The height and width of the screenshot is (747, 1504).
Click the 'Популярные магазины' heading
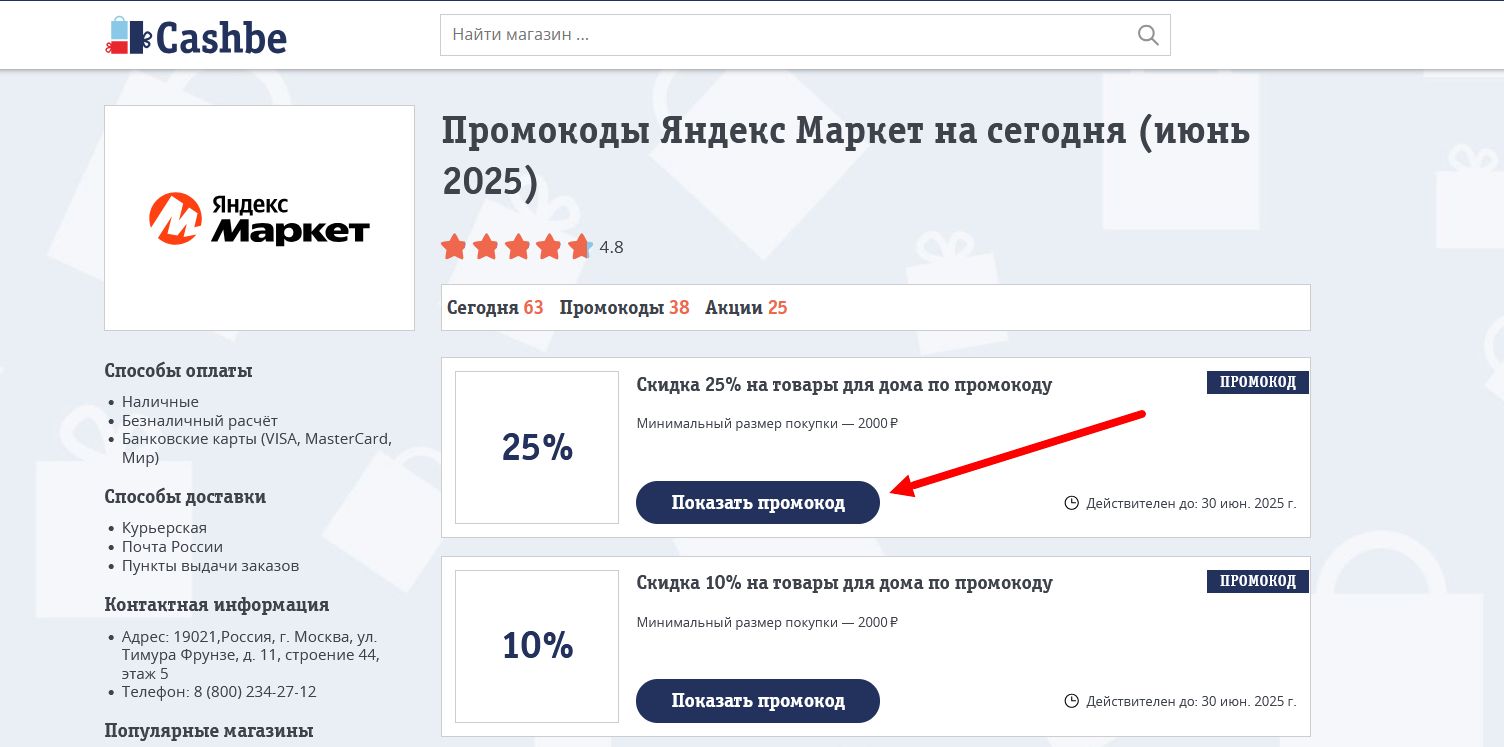tap(209, 731)
